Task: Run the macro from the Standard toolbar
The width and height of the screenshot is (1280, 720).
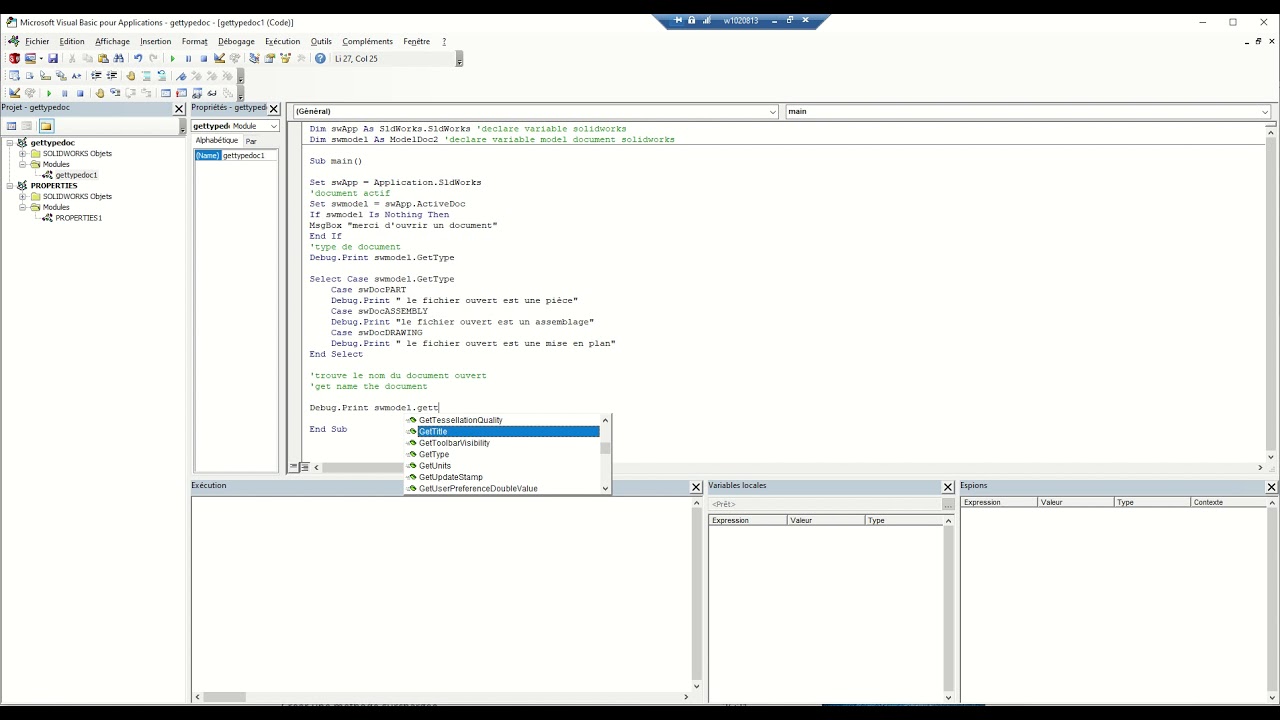Action: (172, 58)
